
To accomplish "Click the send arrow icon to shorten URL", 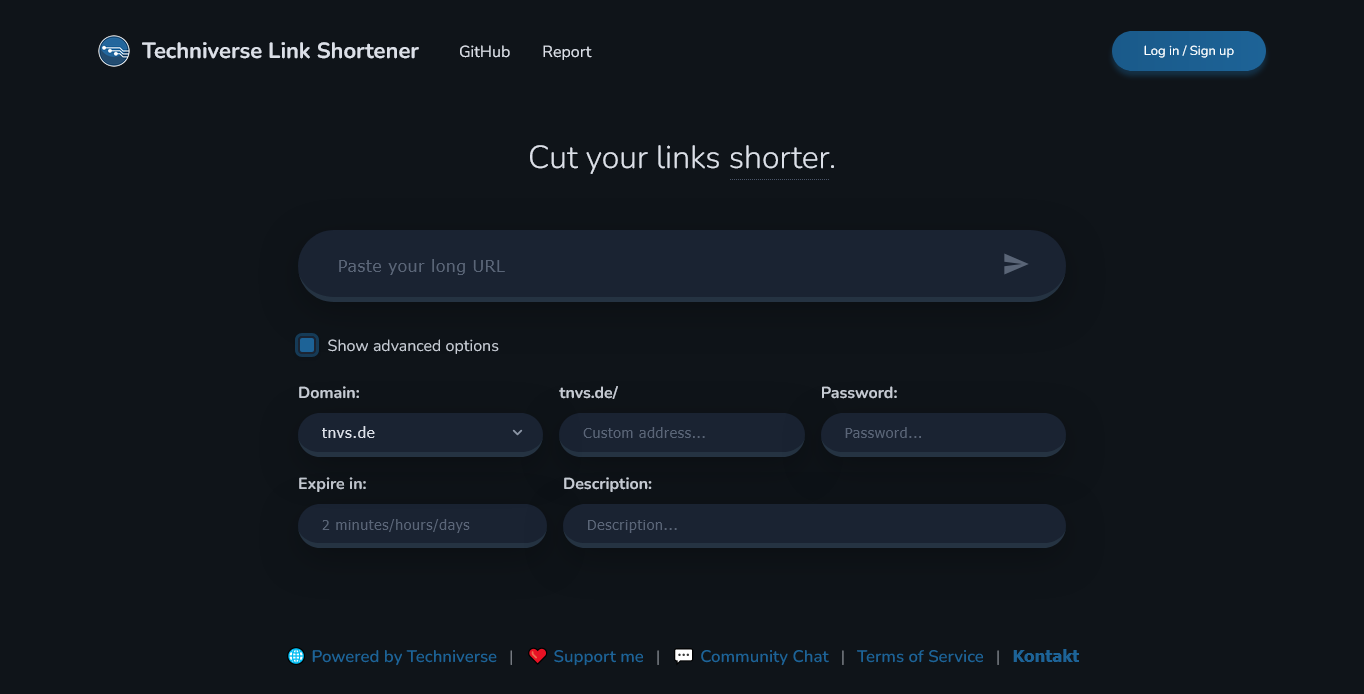I will 1016,264.
